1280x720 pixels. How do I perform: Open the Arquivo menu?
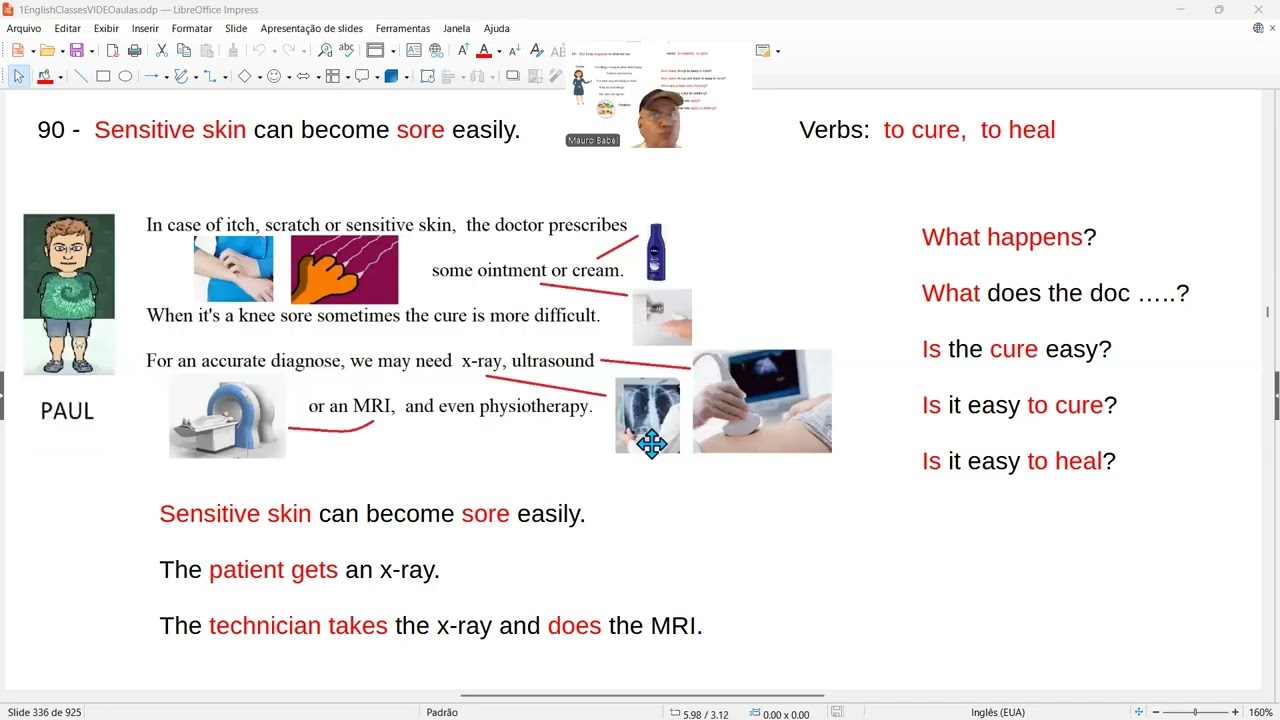coord(24,28)
